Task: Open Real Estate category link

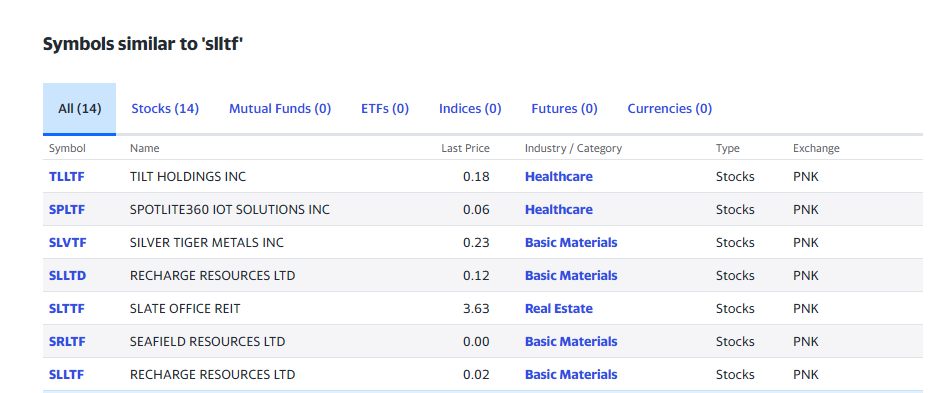Action: coord(559,309)
